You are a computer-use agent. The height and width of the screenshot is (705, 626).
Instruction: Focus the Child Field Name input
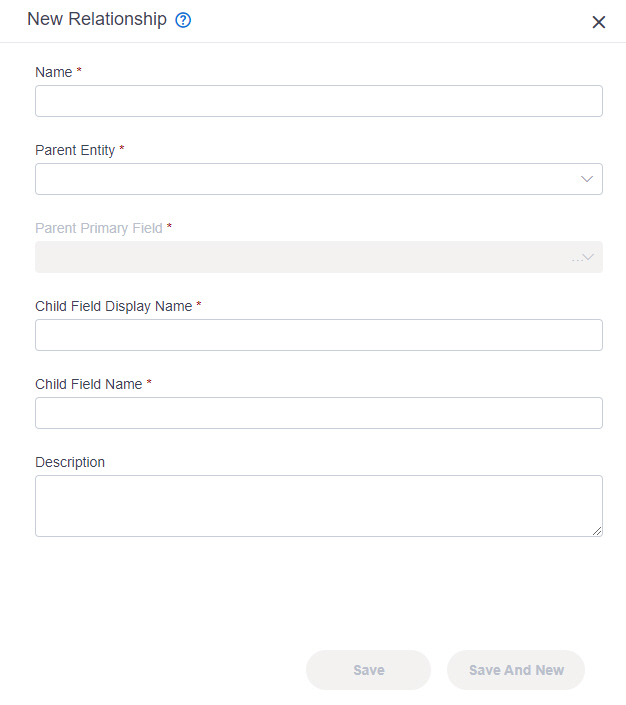319,413
